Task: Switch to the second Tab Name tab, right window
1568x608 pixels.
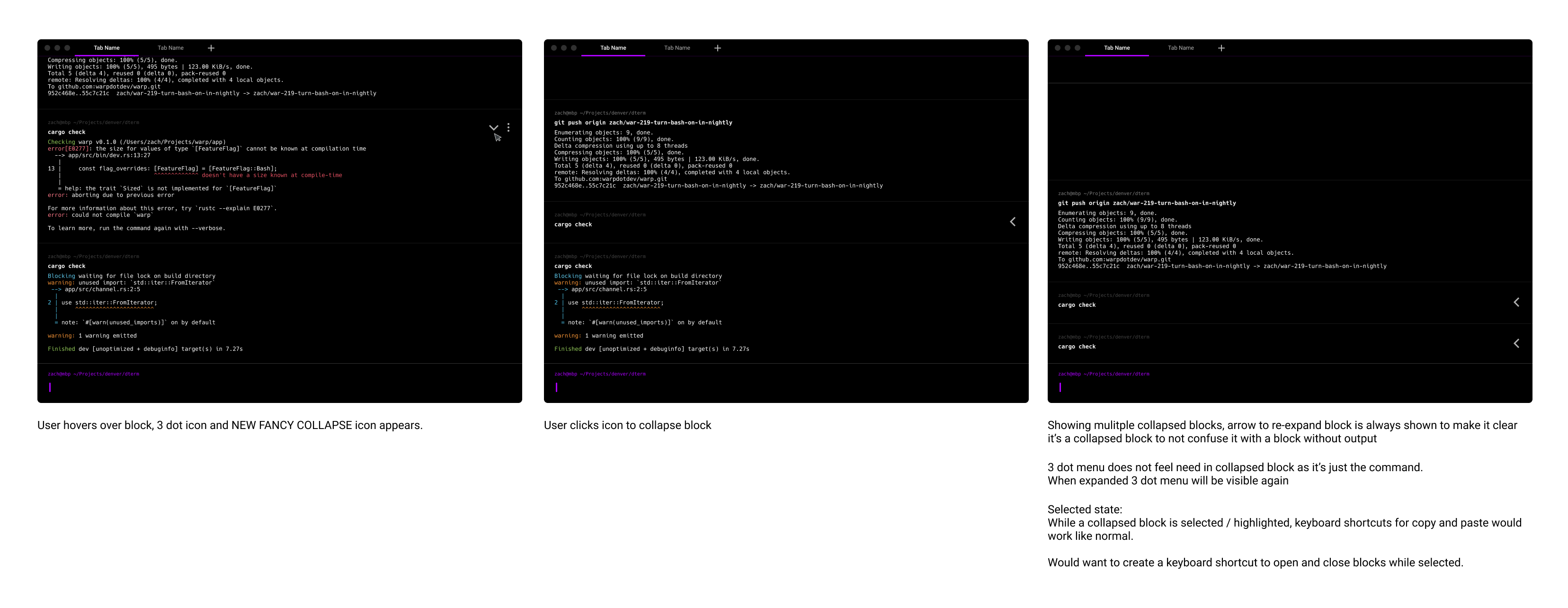Action: [1181, 47]
